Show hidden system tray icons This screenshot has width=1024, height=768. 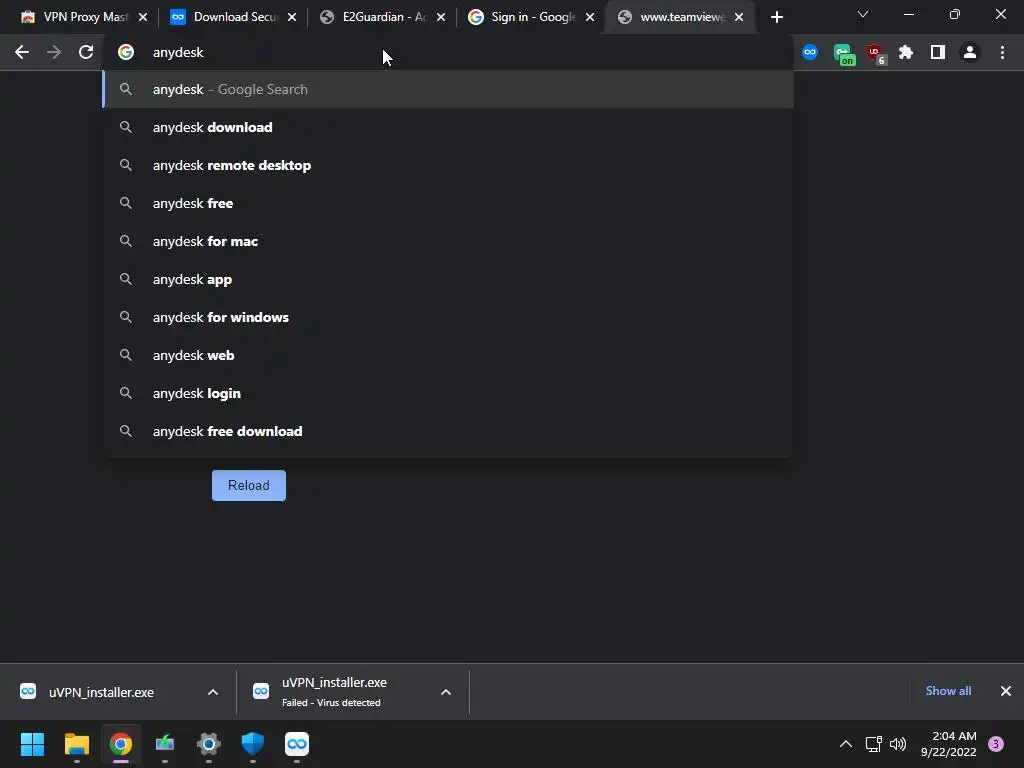click(846, 744)
